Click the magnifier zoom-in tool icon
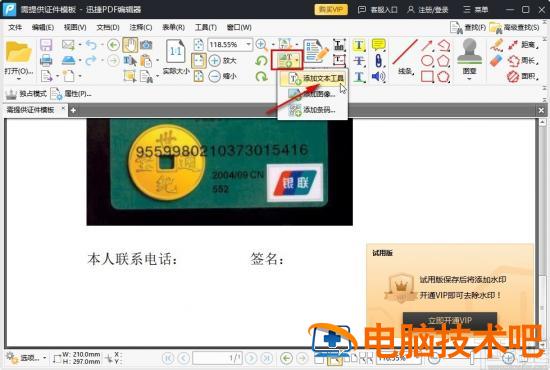Image resolution: width=550 pixels, height=370 pixels. tap(261, 45)
